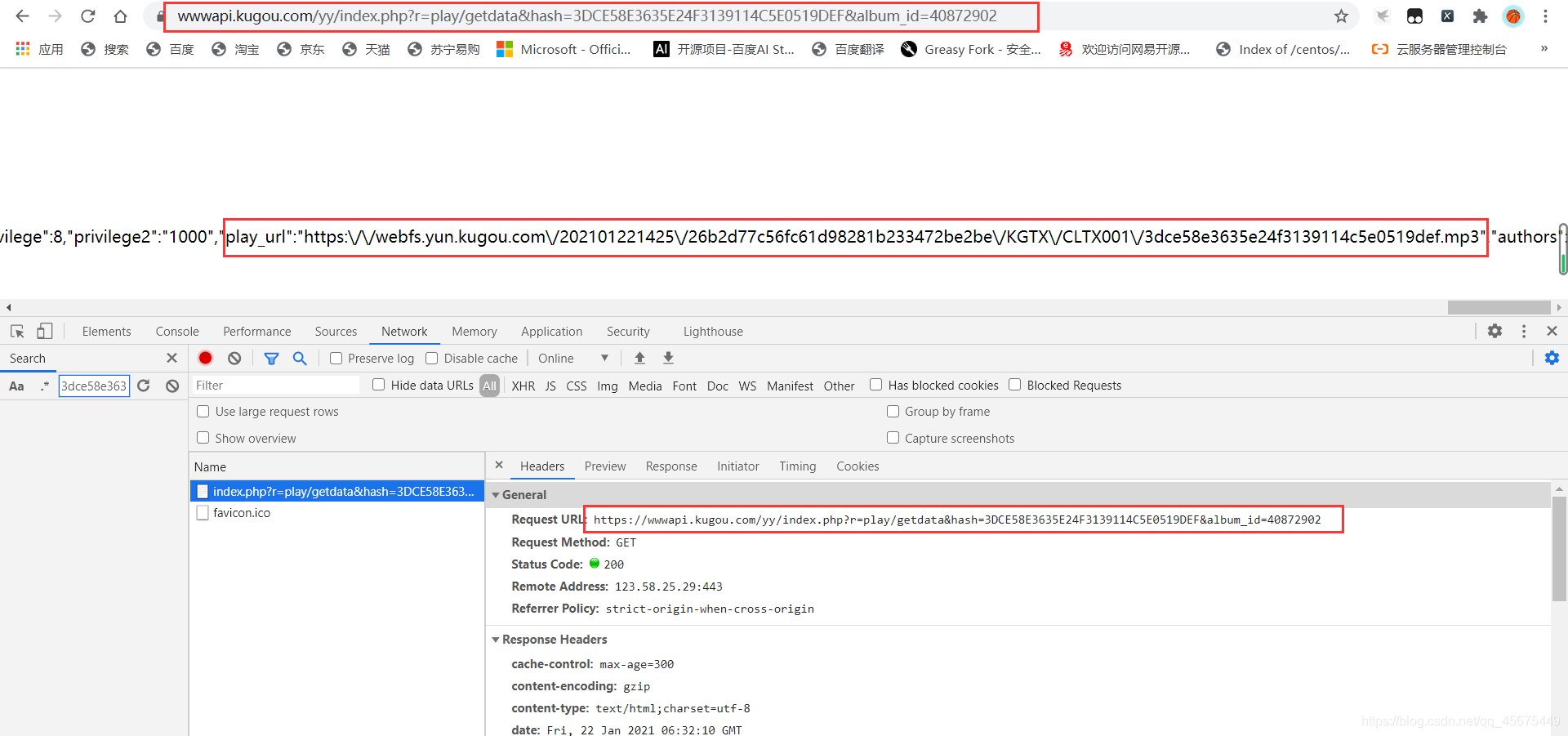
Task: Toggle device emulation mode
Action: pos(45,331)
